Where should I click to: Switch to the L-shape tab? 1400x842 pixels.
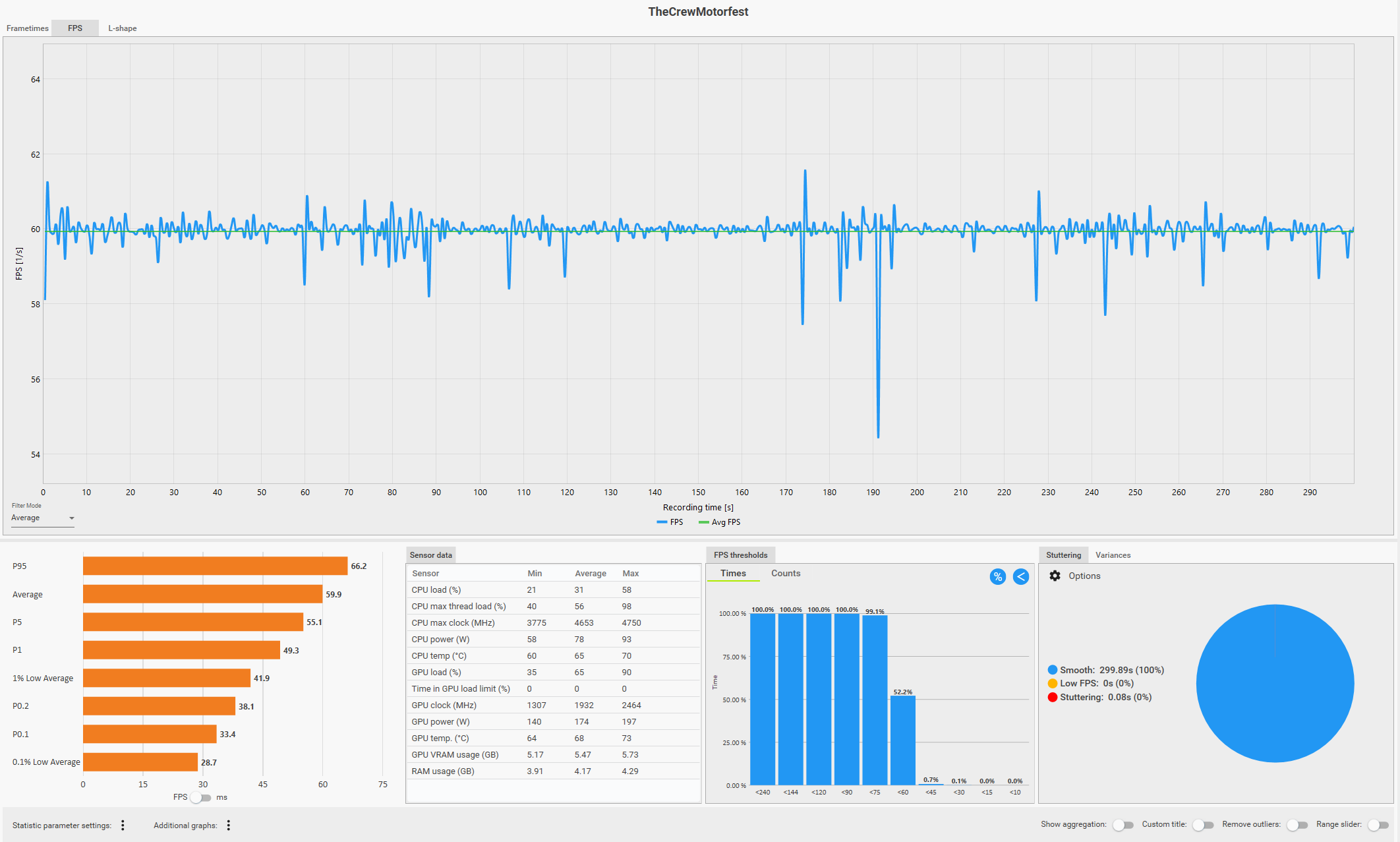tap(123, 28)
